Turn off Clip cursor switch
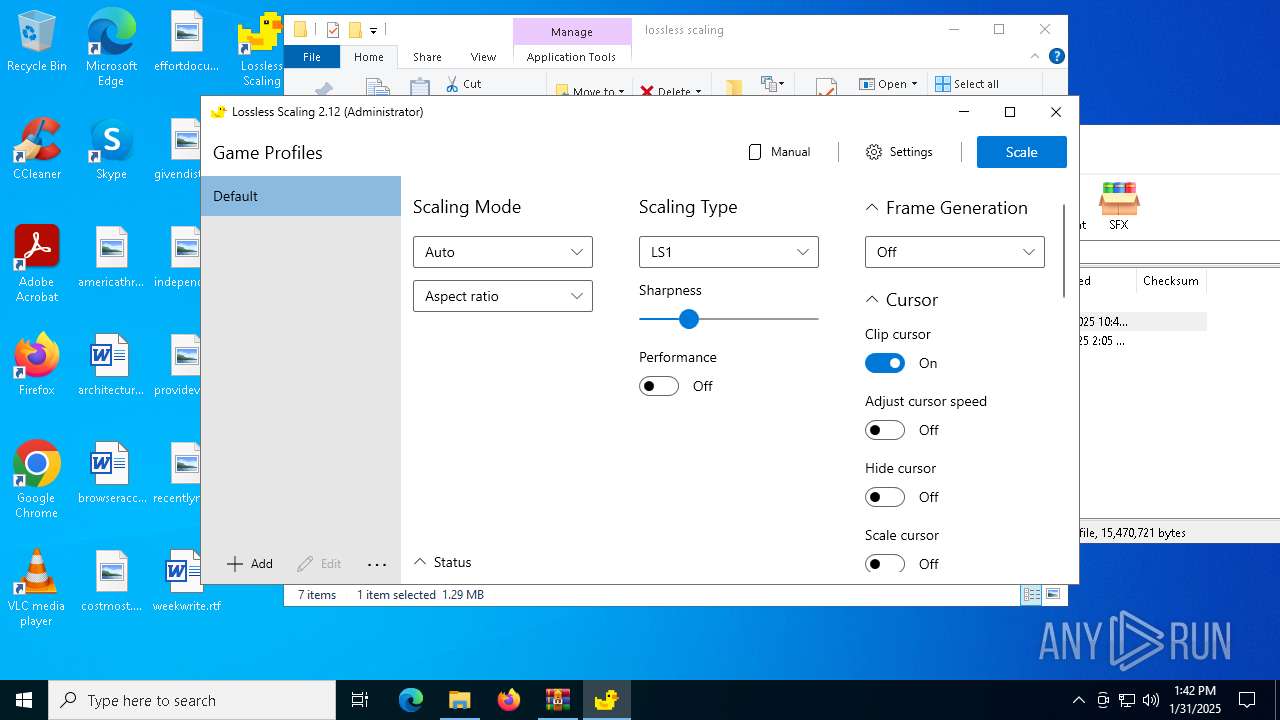 pyautogui.click(x=885, y=363)
